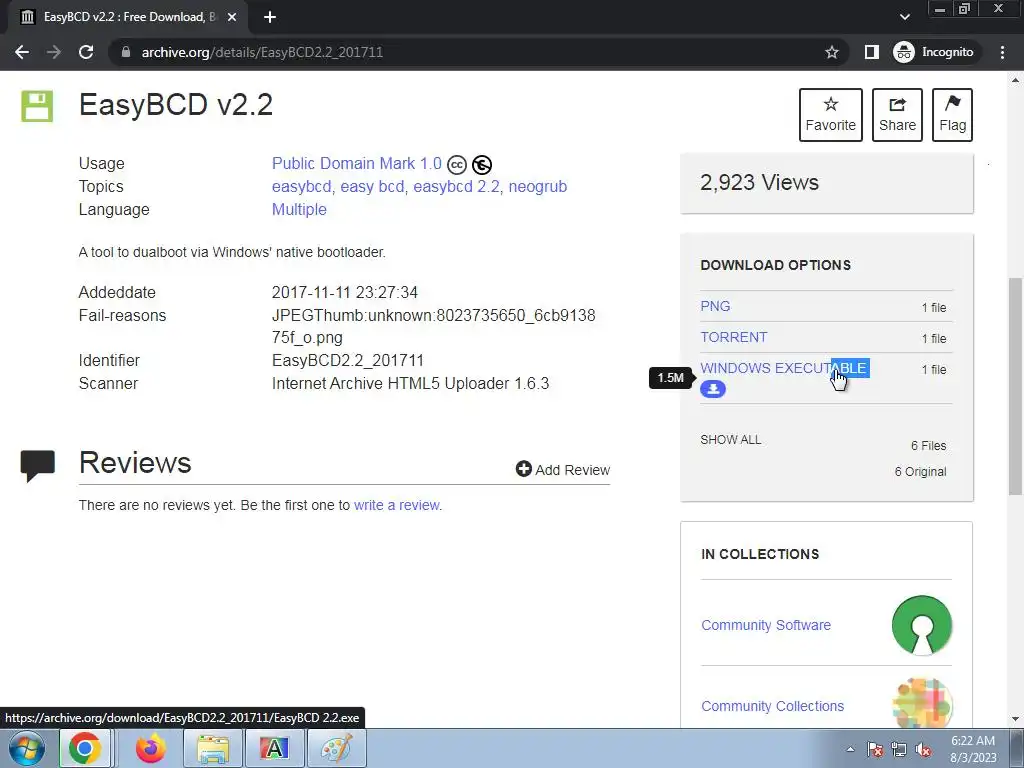This screenshot has width=1024, height=768.
Task: Click the green floppy disk software icon
Action: click(x=37, y=106)
